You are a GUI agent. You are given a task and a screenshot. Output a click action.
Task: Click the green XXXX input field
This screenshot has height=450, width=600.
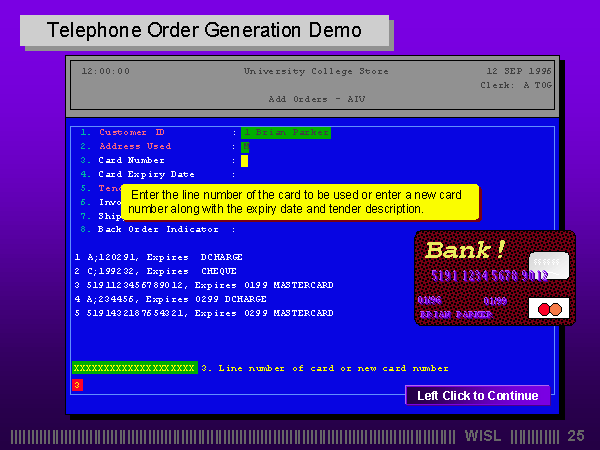[x=134, y=368]
